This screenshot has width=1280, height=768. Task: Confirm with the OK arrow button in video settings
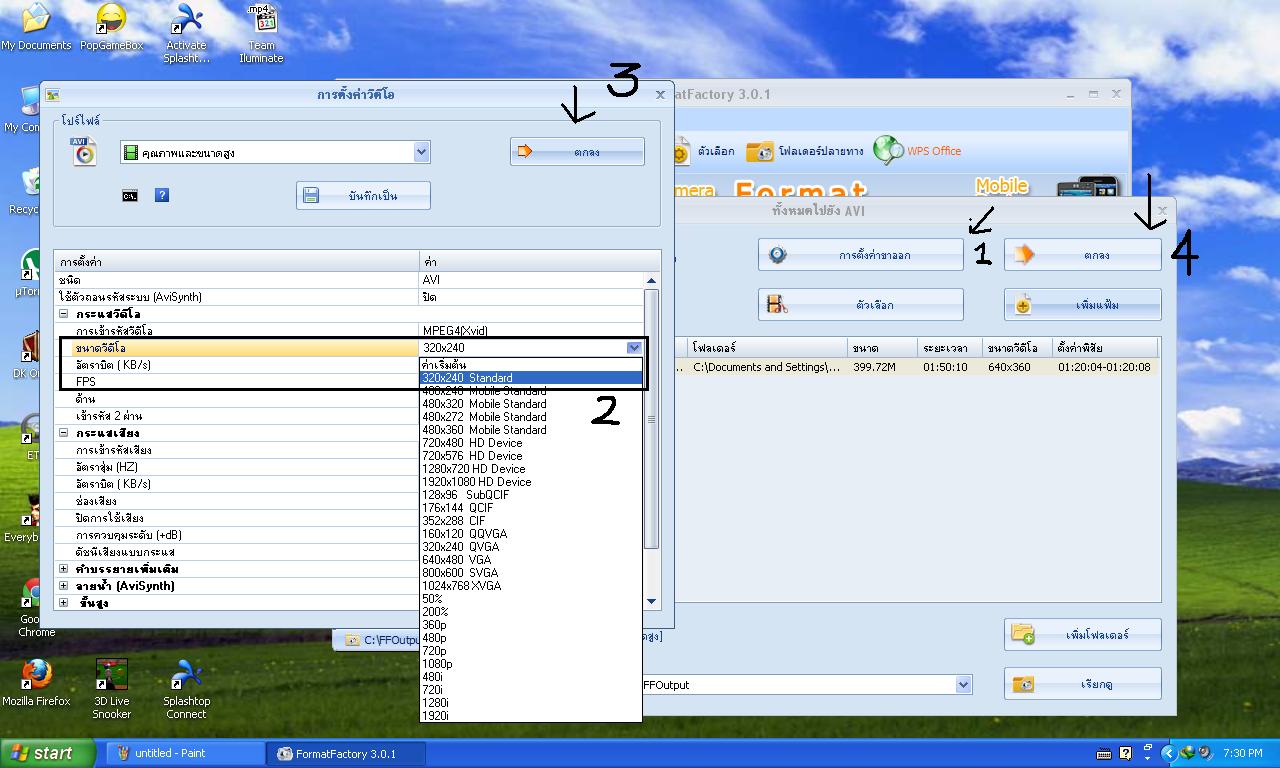coord(577,152)
